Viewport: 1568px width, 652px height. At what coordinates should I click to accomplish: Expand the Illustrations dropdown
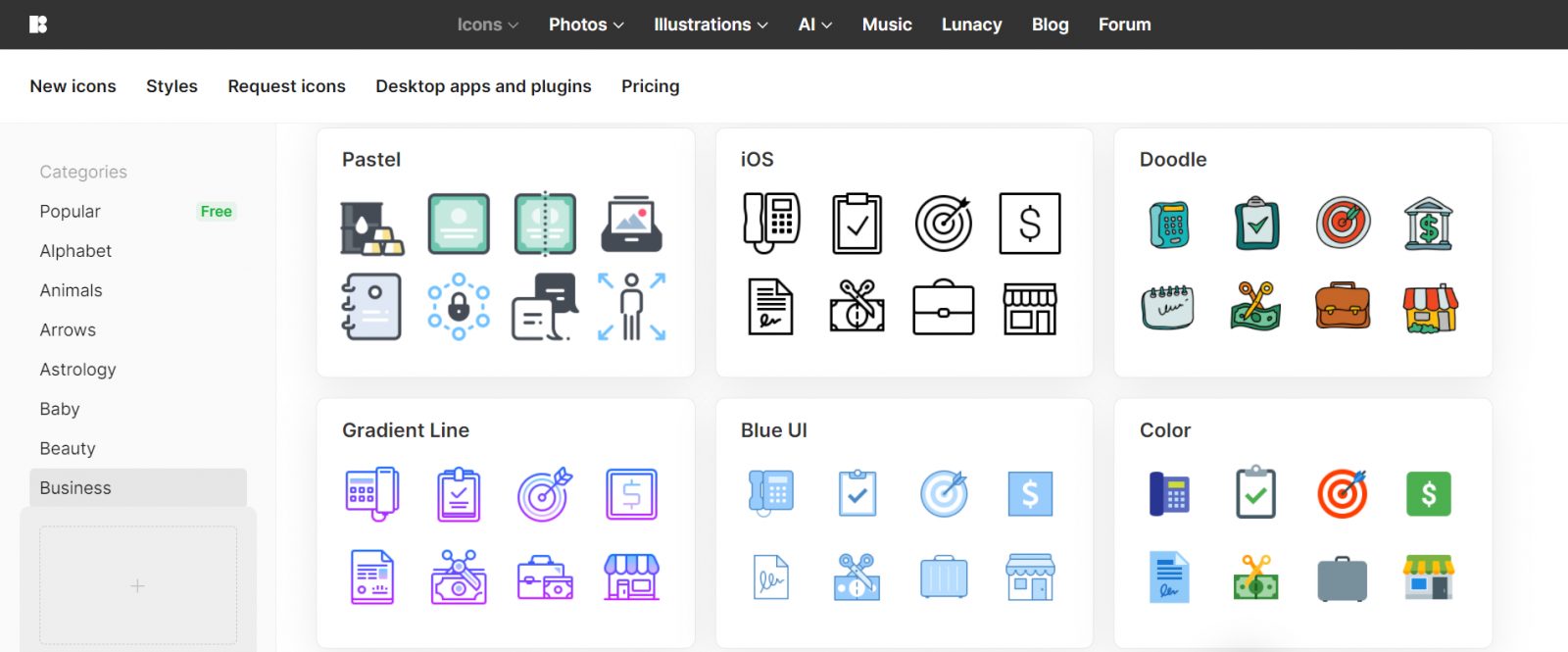[710, 25]
